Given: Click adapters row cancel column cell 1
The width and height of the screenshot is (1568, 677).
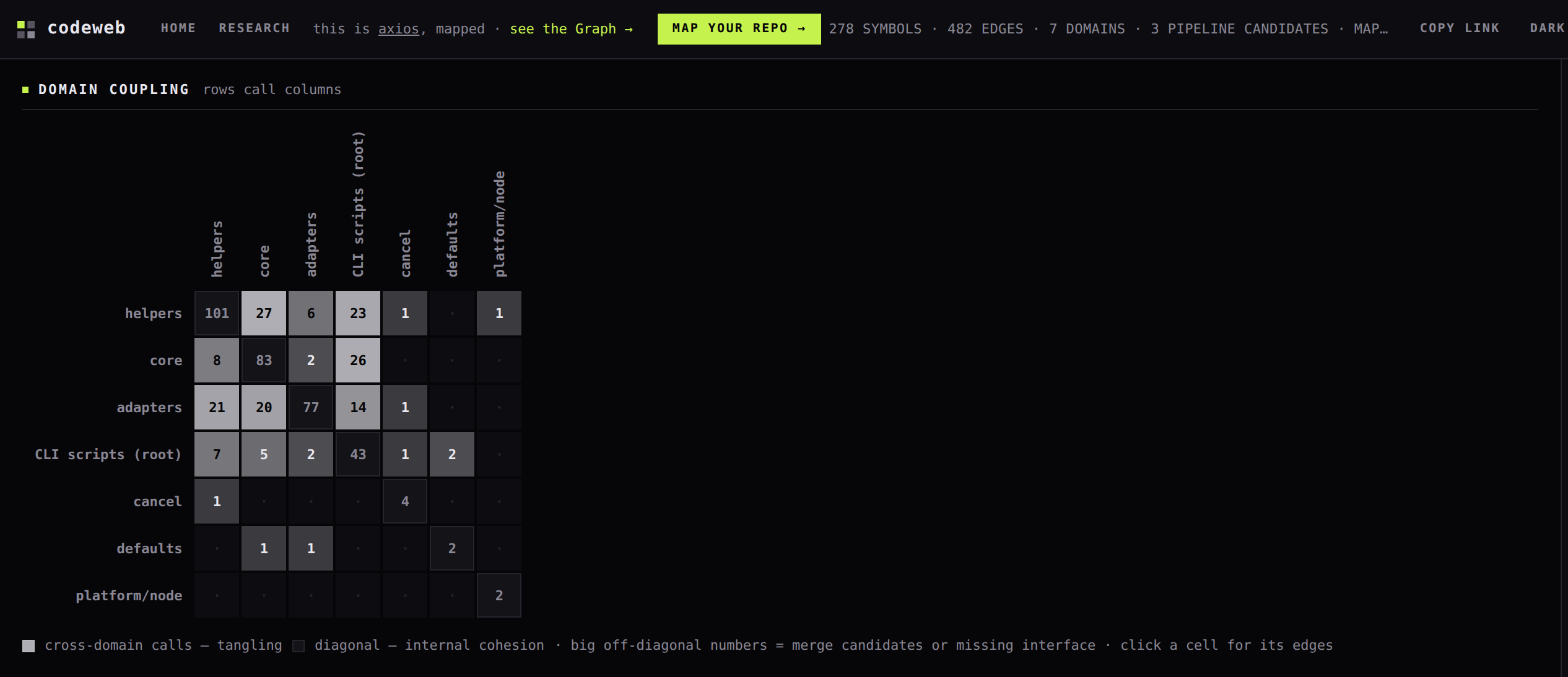Looking at the screenshot, I should tap(405, 407).
